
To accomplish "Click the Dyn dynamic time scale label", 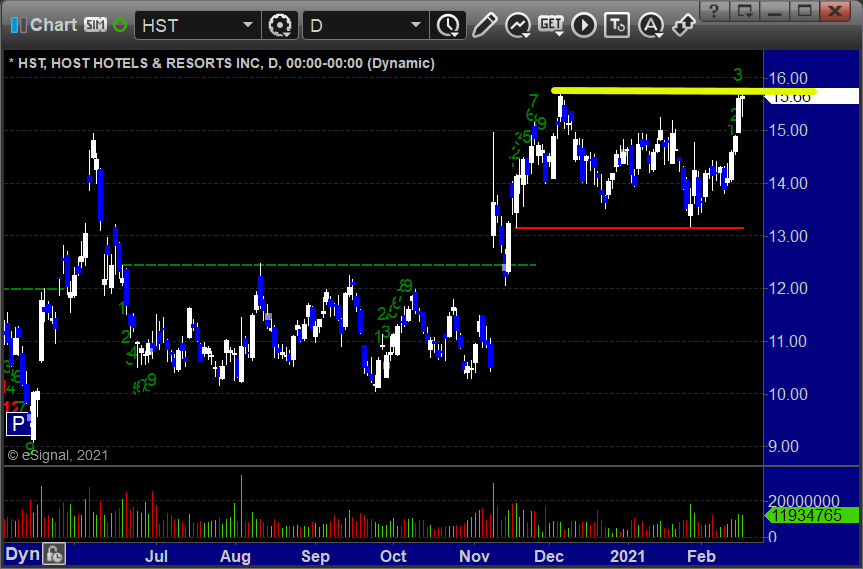I will 23,554.
